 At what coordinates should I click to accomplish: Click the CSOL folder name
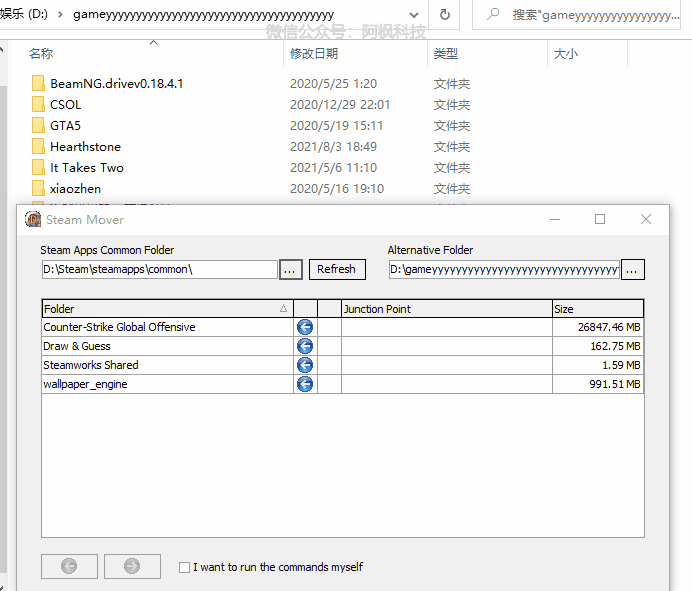65,105
